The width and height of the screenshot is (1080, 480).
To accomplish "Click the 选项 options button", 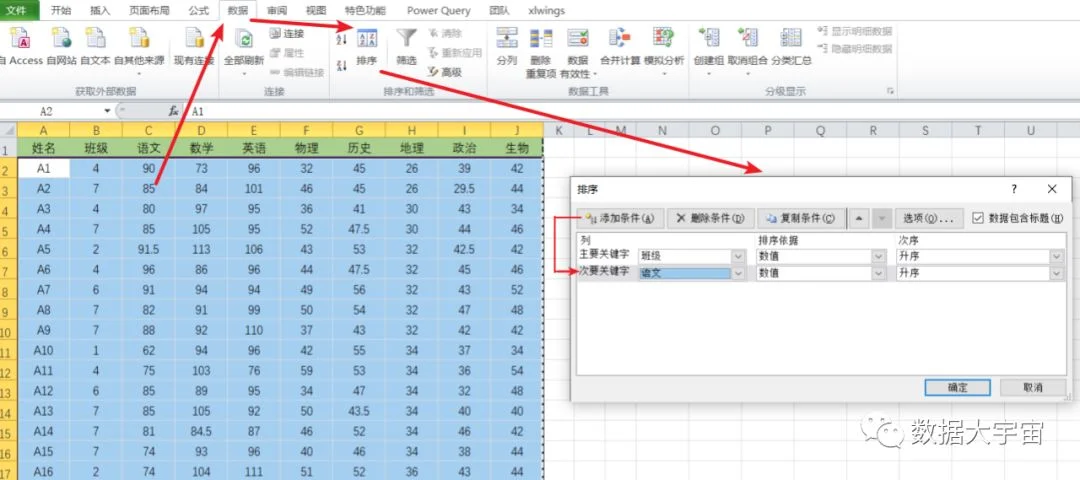I will 928,218.
